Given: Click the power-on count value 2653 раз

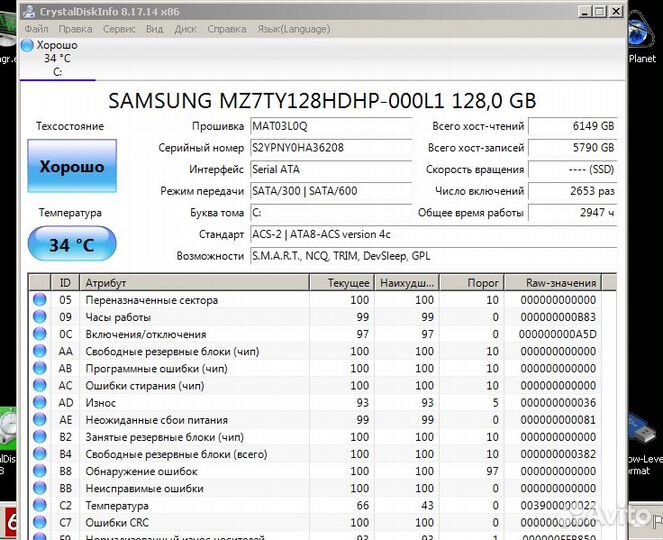Looking at the screenshot, I should pos(573,191).
